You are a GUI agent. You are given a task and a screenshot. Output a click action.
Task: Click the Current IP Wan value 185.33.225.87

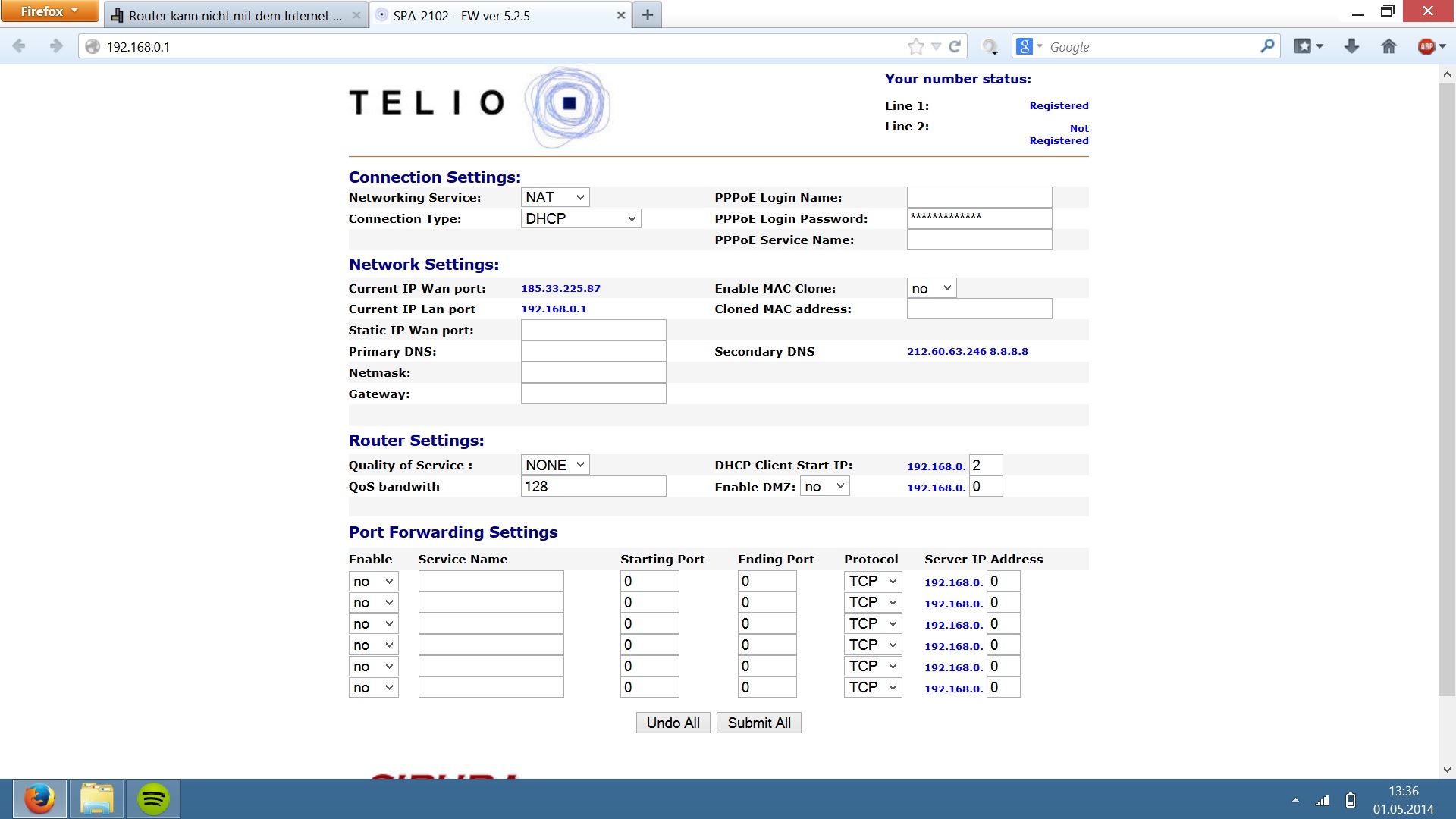(x=560, y=288)
